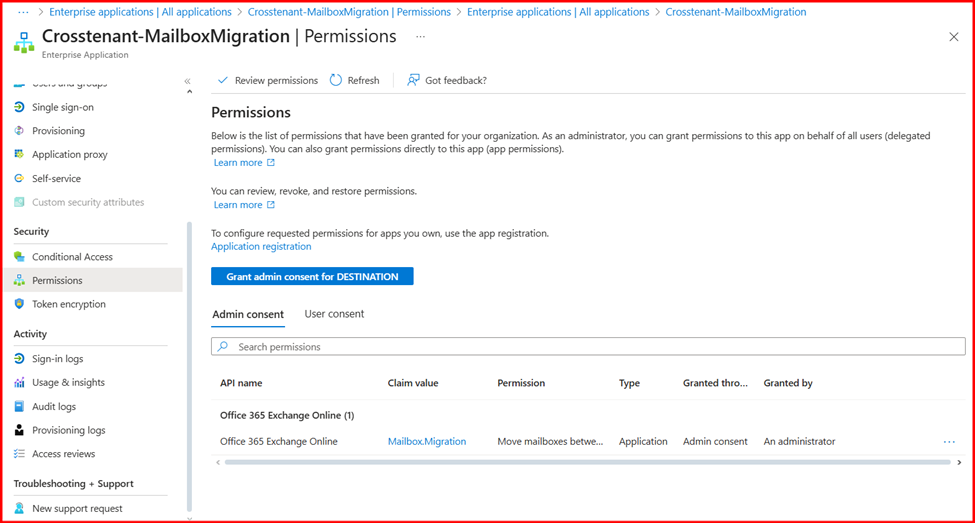This screenshot has height=523, width=975.
Task: Click the Refresh icon in toolbar
Action: 336,80
